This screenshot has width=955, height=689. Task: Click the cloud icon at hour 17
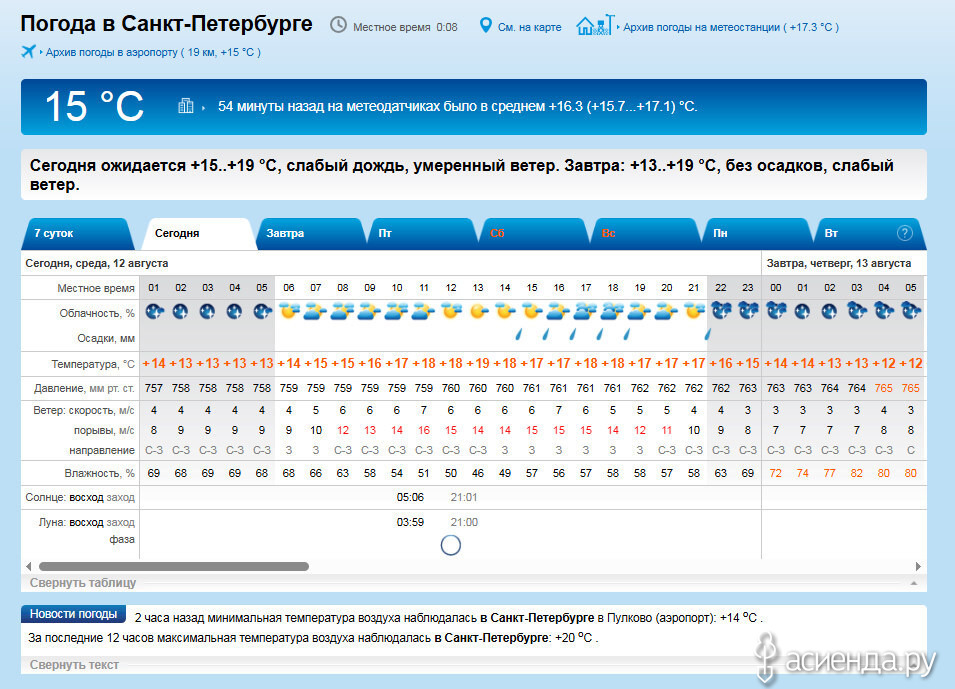pos(585,311)
